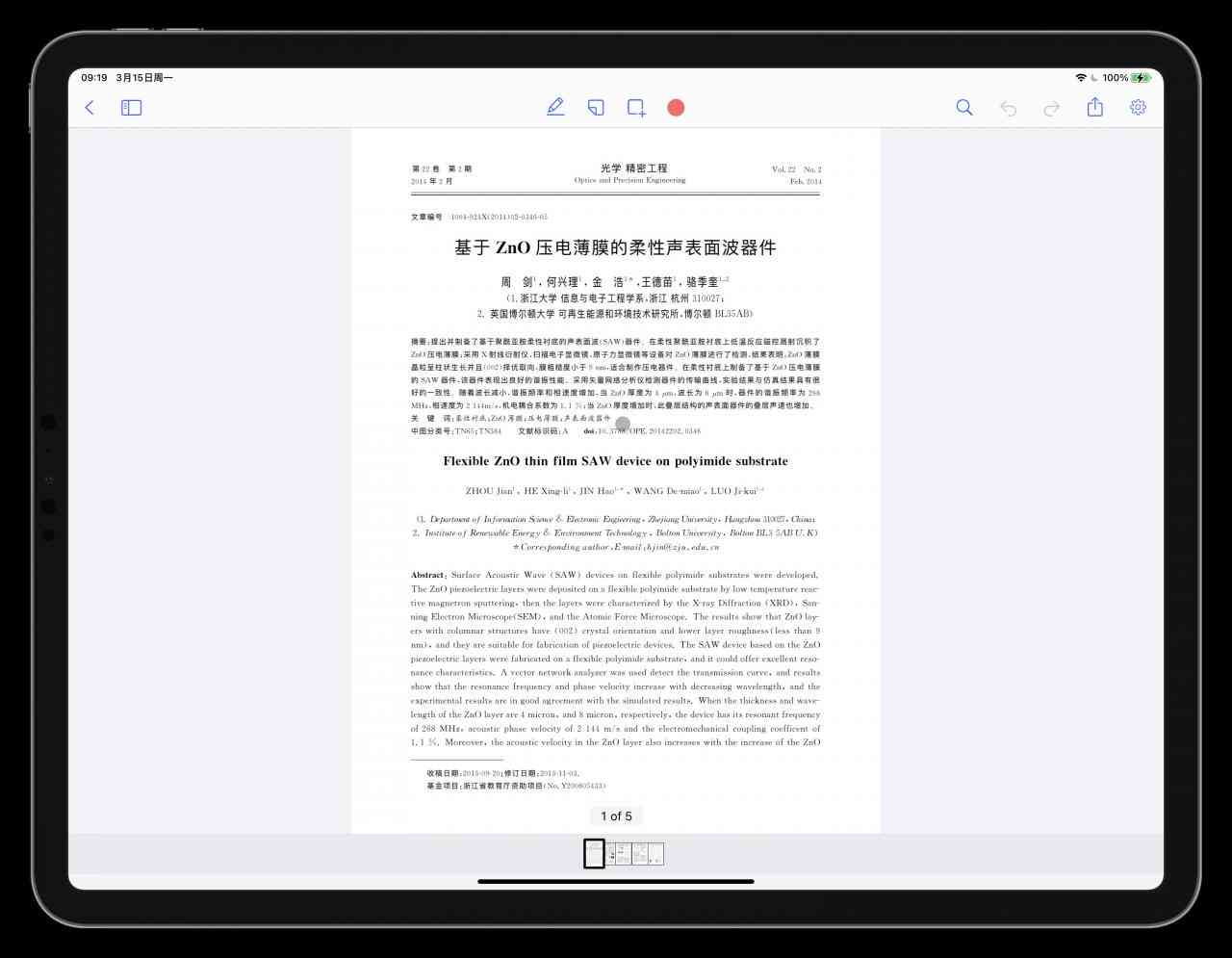Select the page 1 thumbnail
This screenshot has width=1232, height=958.
tap(594, 853)
